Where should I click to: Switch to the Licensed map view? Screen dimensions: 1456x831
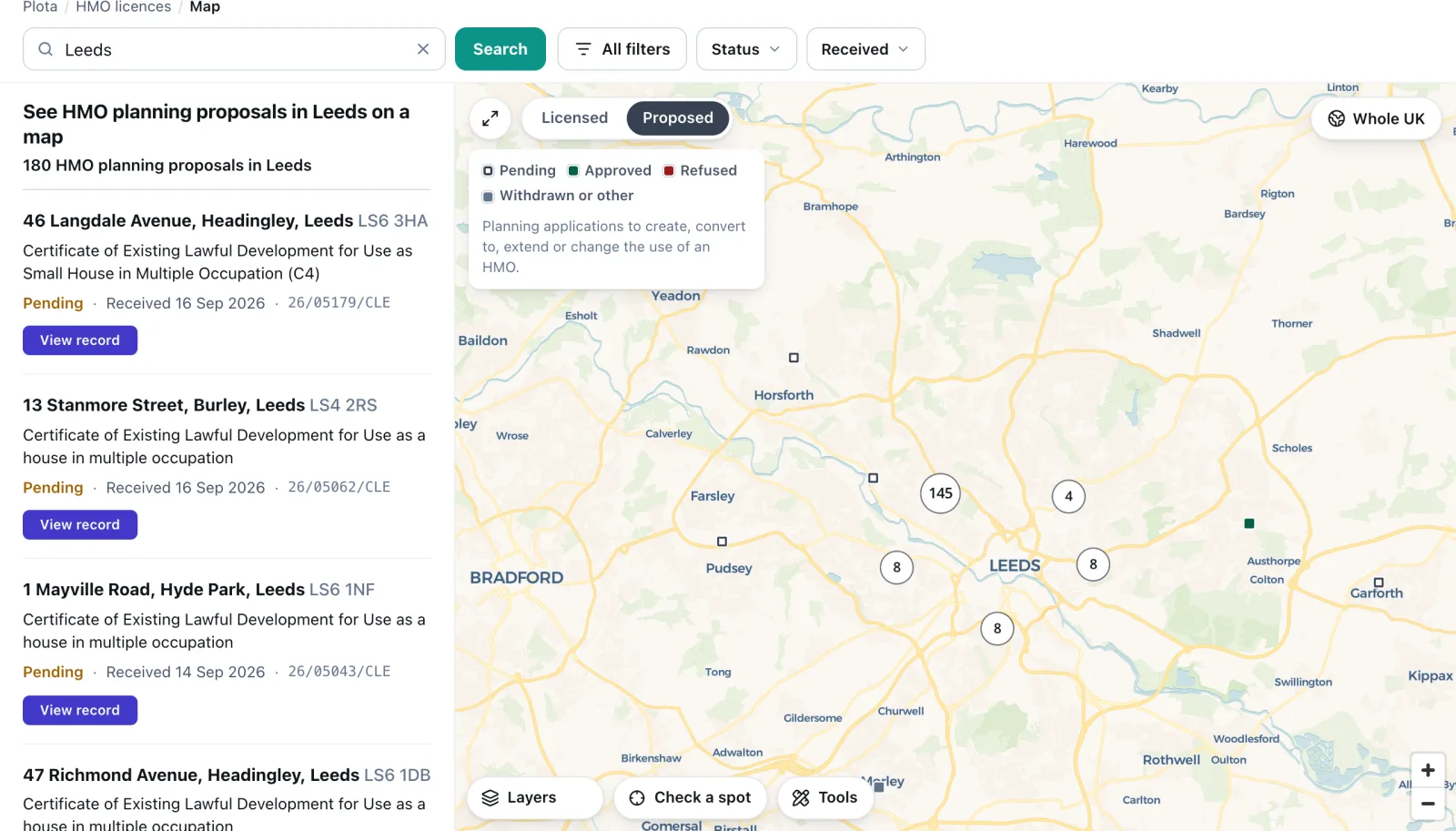click(574, 118)
